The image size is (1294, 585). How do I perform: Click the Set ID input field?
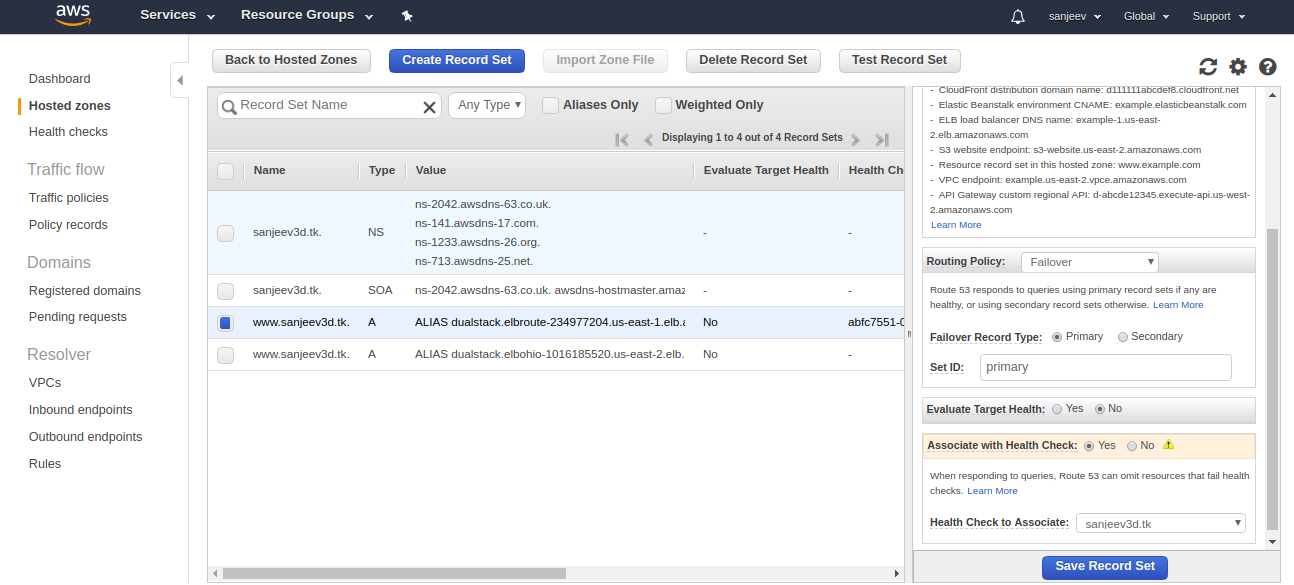[x=1106, y=367]
